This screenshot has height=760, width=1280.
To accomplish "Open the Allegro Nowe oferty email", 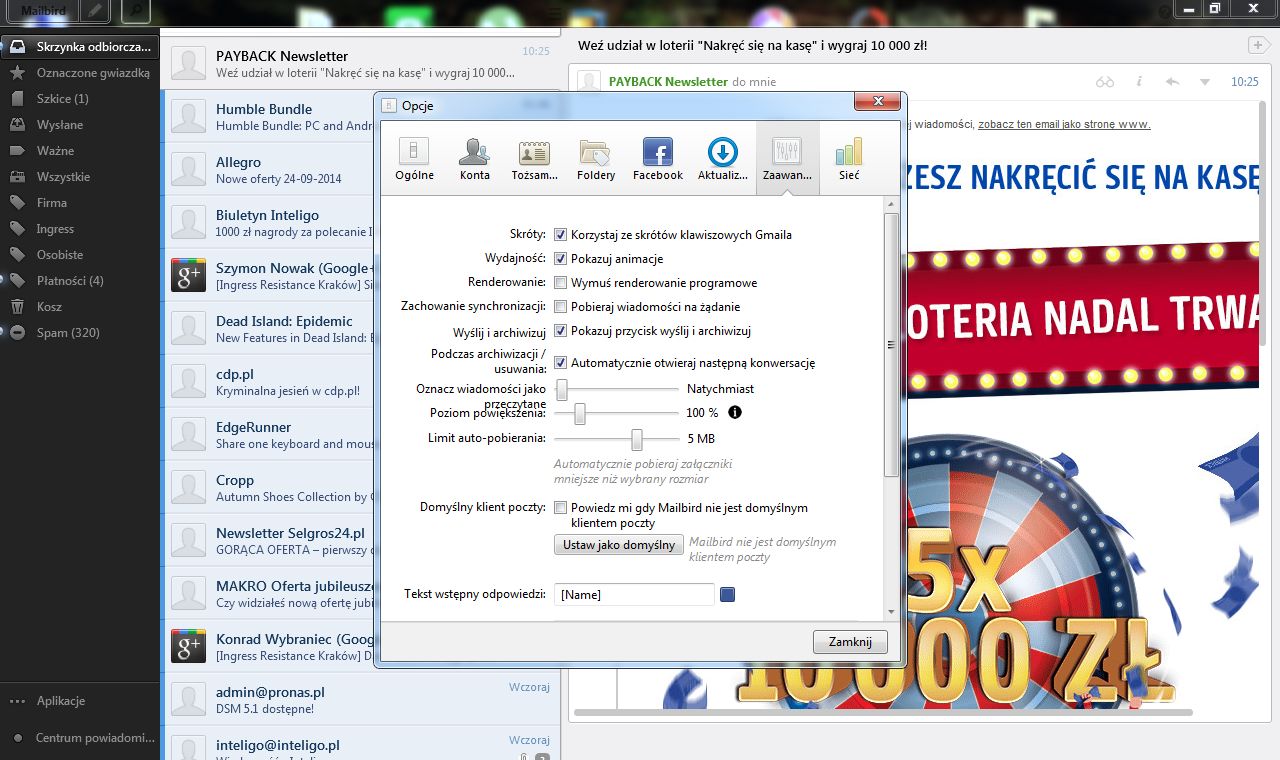I will click(267, 170).
